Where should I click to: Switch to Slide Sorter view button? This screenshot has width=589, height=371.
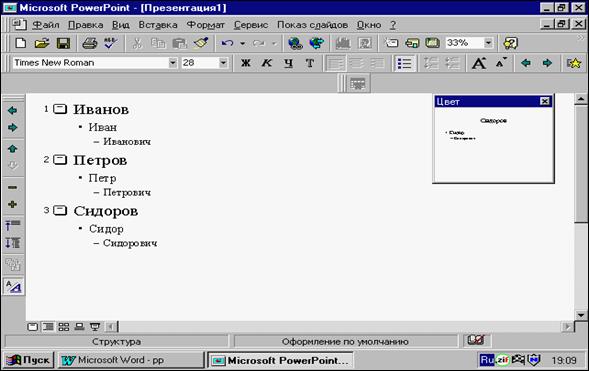pyautogui.click(x=63, y=327)
